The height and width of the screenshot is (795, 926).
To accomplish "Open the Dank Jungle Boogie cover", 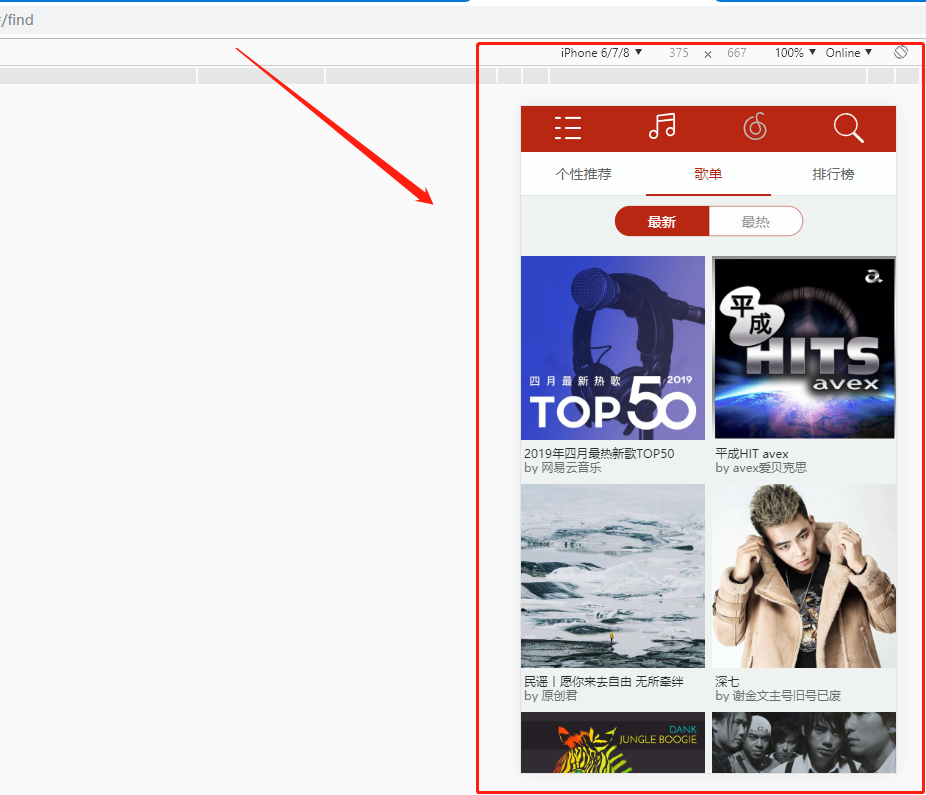I will coord(613,742).
